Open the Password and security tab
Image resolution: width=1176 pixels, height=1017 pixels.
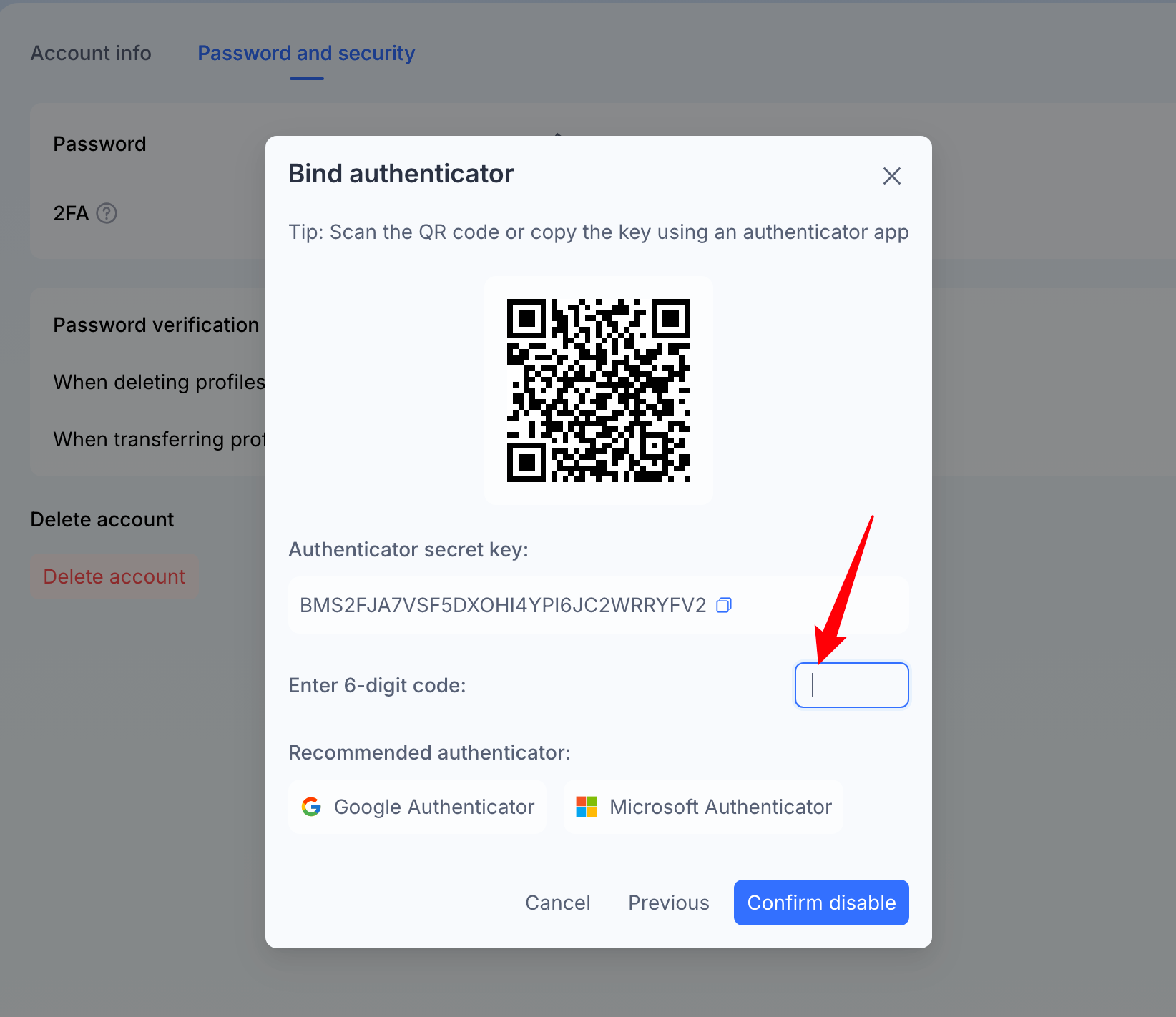[x=306, y=53]
